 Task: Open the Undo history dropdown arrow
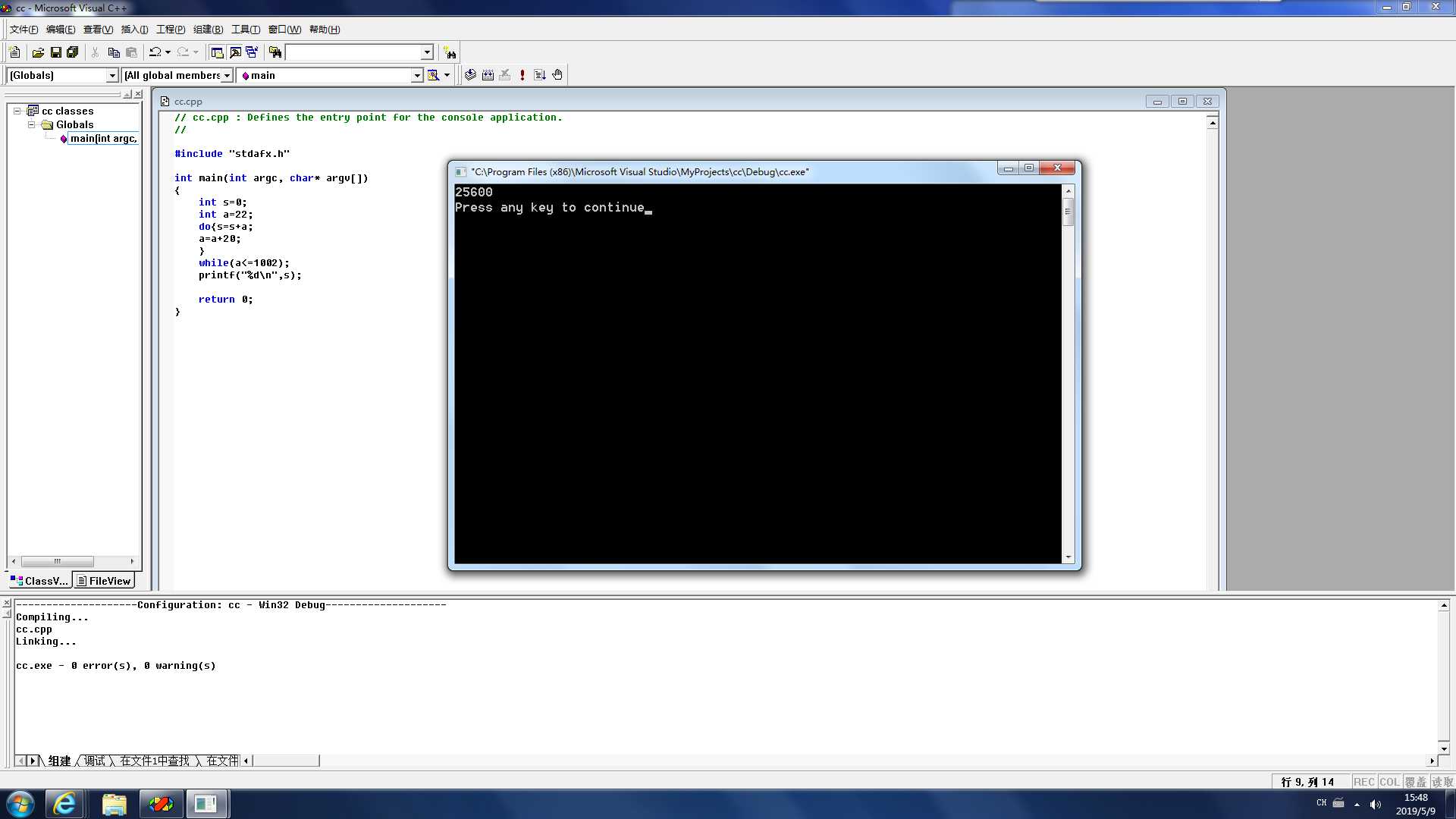coord(168,52)
